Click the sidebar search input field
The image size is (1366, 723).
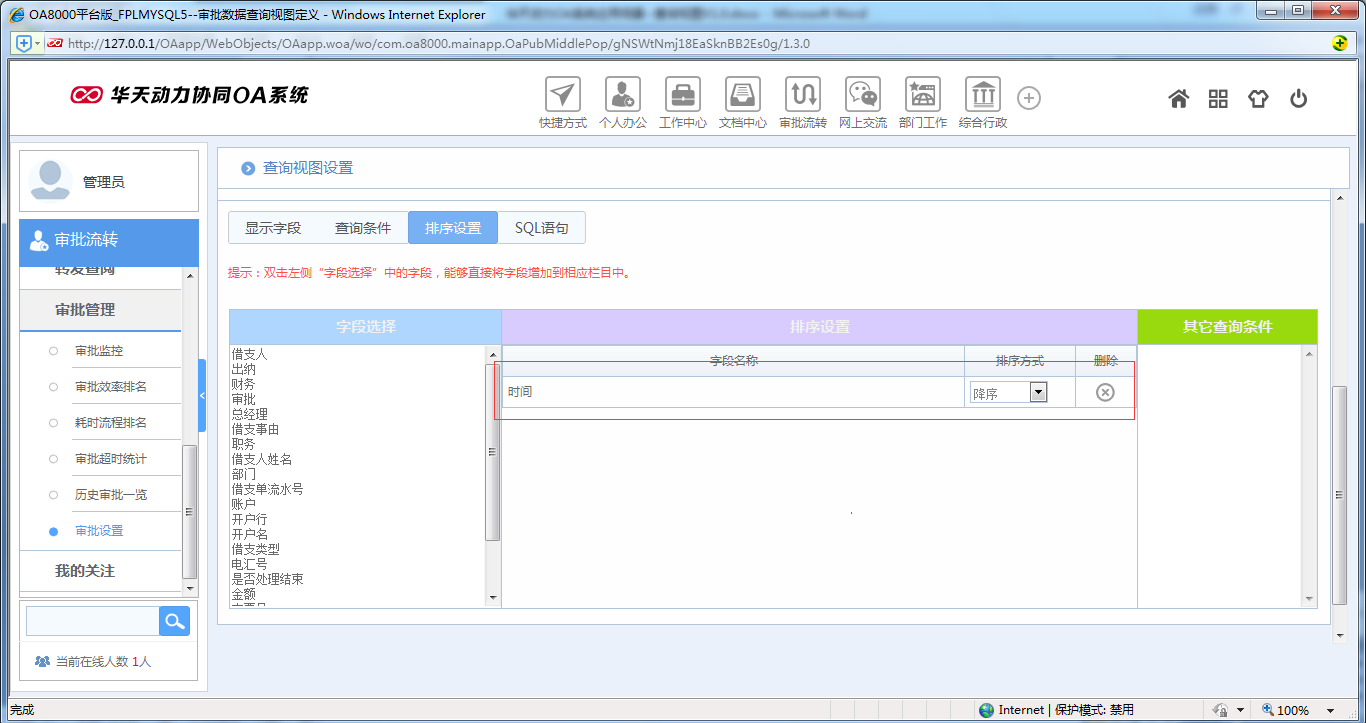[x=92, y=621]
